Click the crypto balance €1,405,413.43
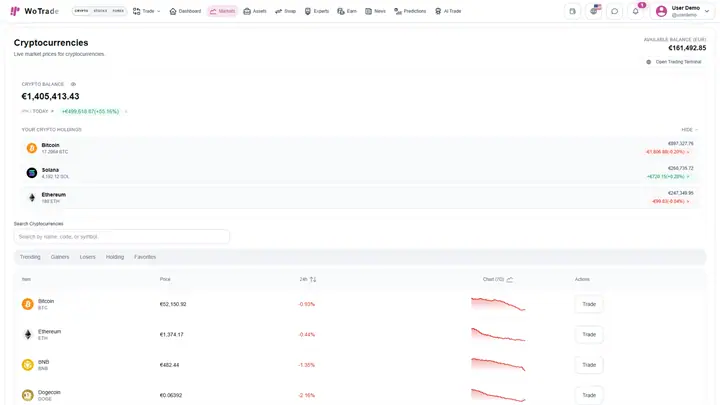This screenshot has height=405, width=720. 51,96
